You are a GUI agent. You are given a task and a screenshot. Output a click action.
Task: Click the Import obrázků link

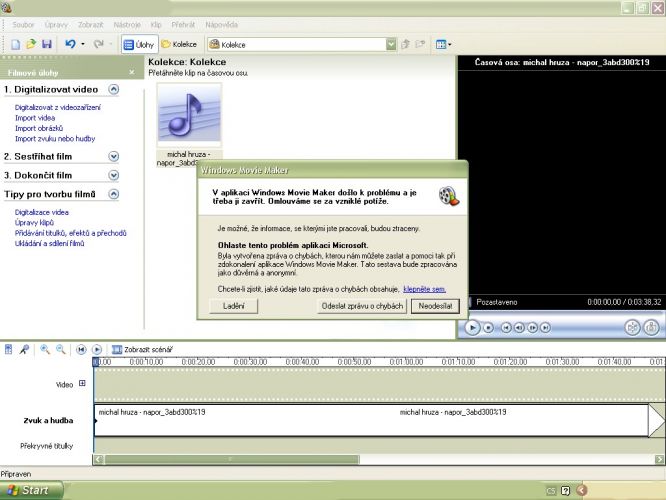click(39, 128)
